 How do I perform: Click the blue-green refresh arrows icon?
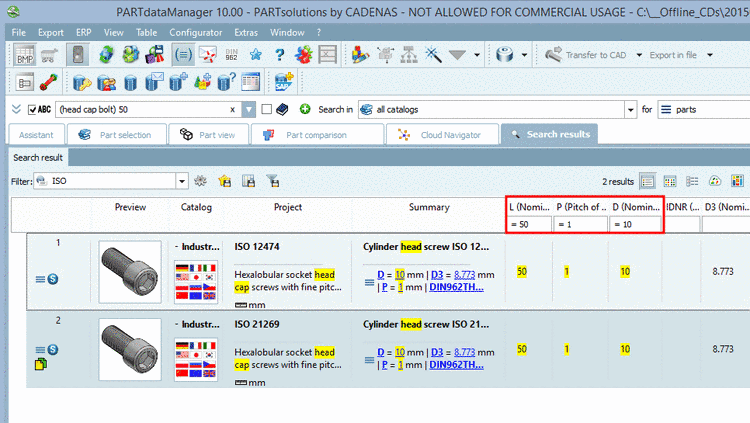106,55
